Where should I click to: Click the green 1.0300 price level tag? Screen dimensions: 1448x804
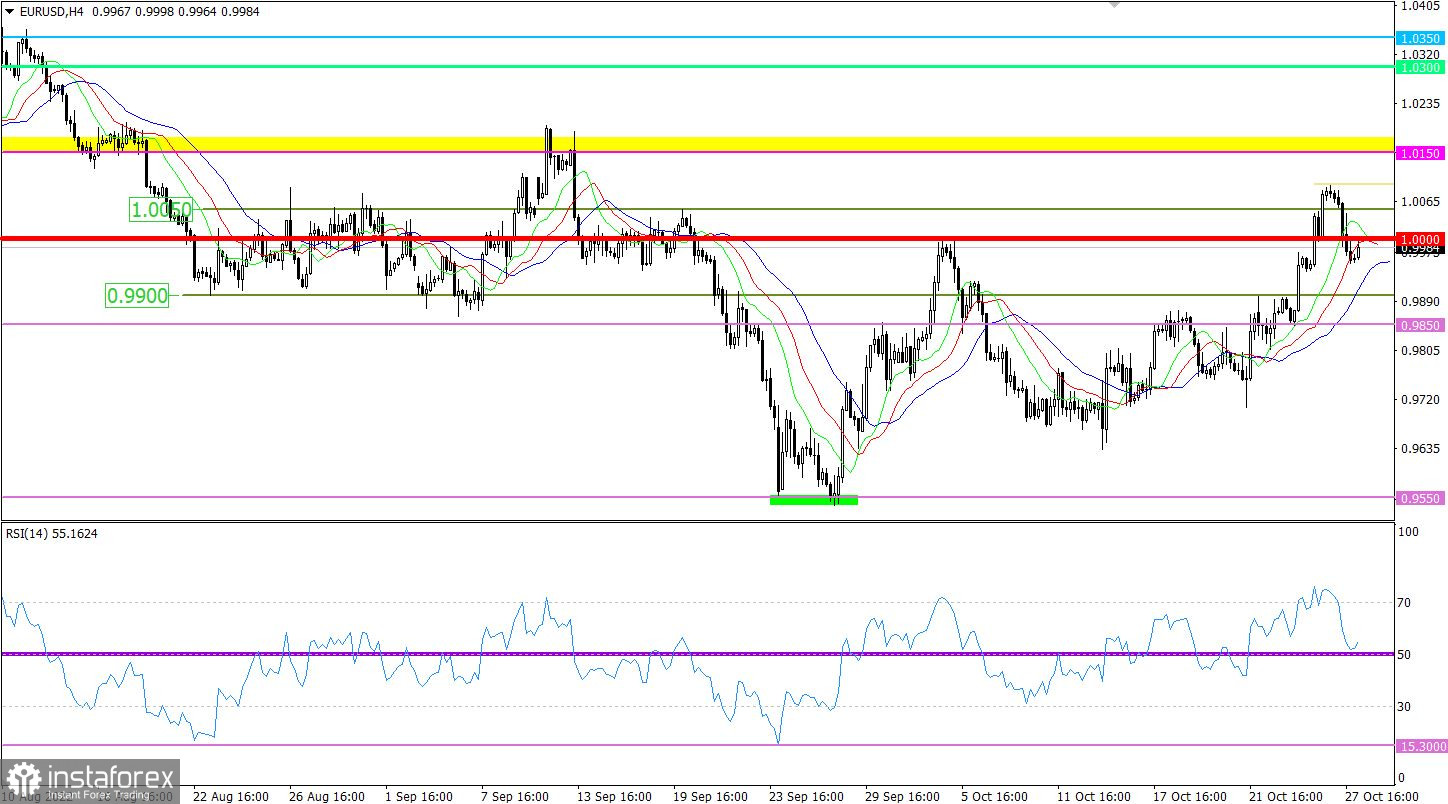(1422, 67)
